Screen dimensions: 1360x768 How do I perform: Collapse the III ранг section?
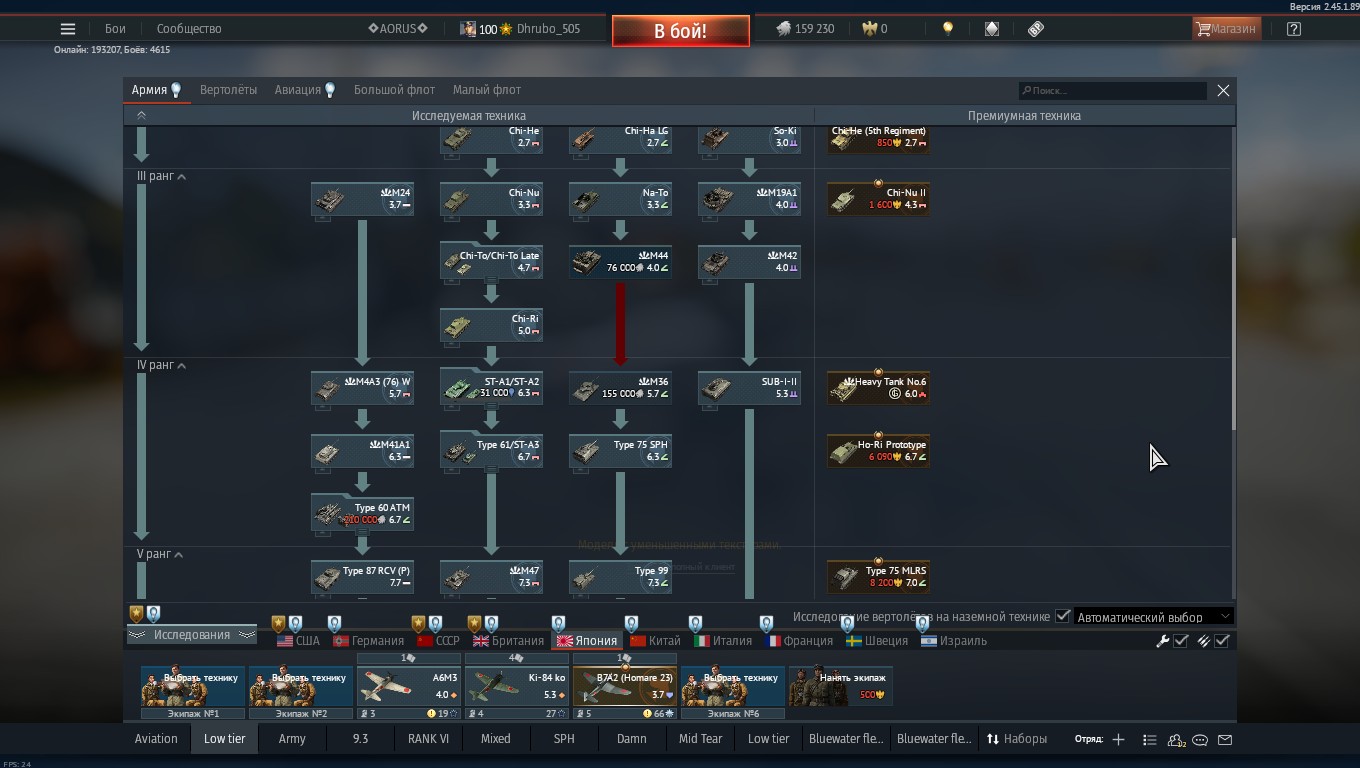click(x=161, y=176)
